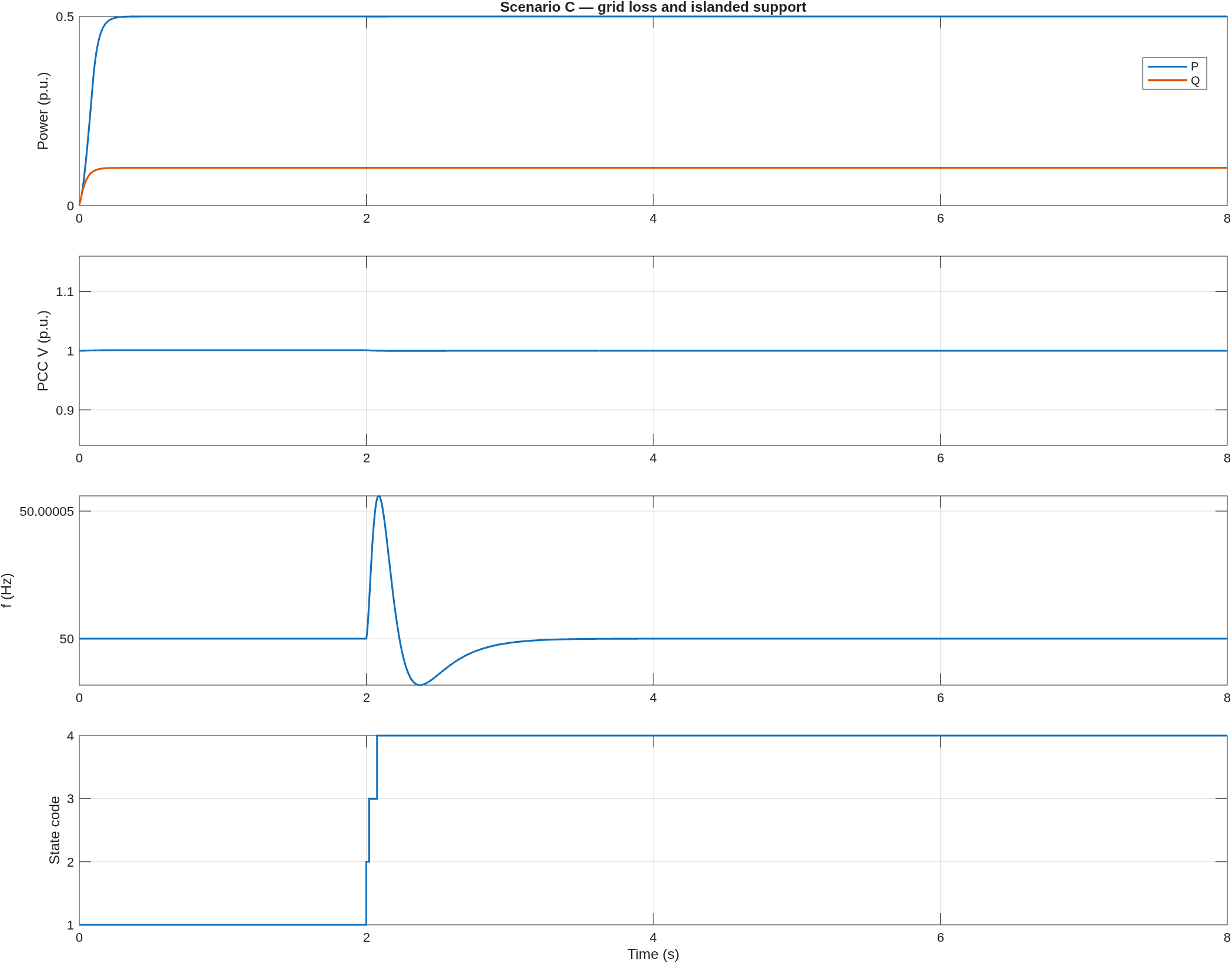This screenshot has width=1232, height=963.
Task: Click the '0.5' power tick label
Action: (65, 17)
